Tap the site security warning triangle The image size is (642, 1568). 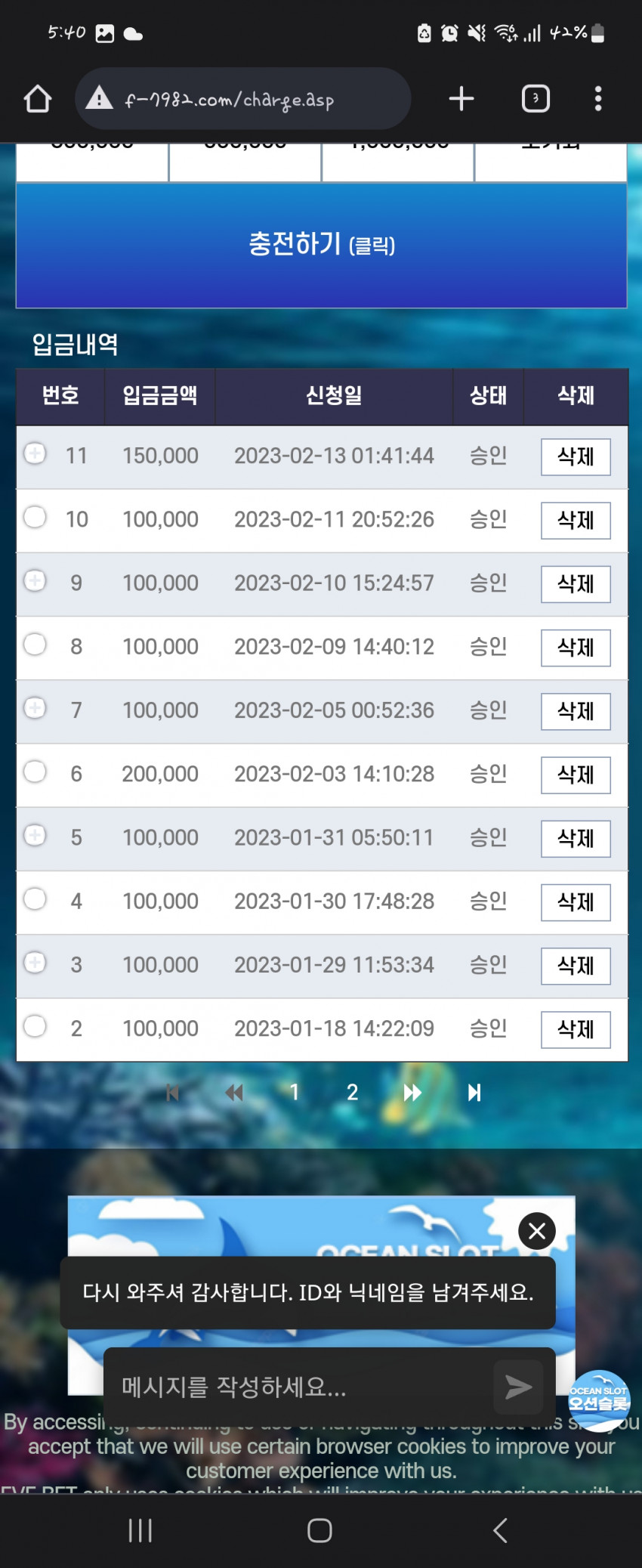(99, 98)
